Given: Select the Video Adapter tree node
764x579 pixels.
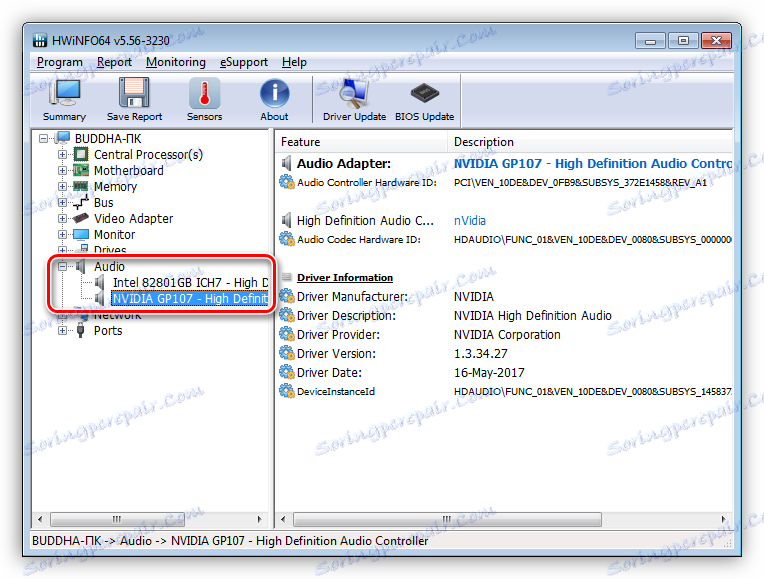Looking at the screenshot, I should coord(133,218).
